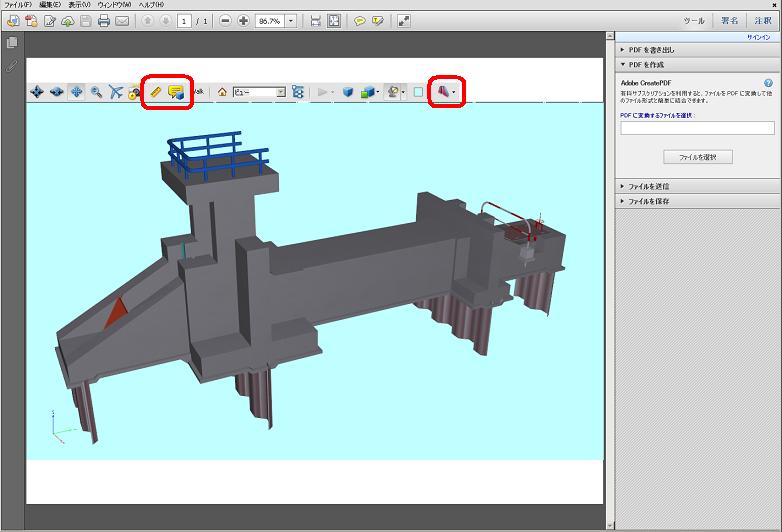Close the Adobe Reader window
Viewport: 782px width, 532px height.
pyautogui.click(x=775, y=4)
